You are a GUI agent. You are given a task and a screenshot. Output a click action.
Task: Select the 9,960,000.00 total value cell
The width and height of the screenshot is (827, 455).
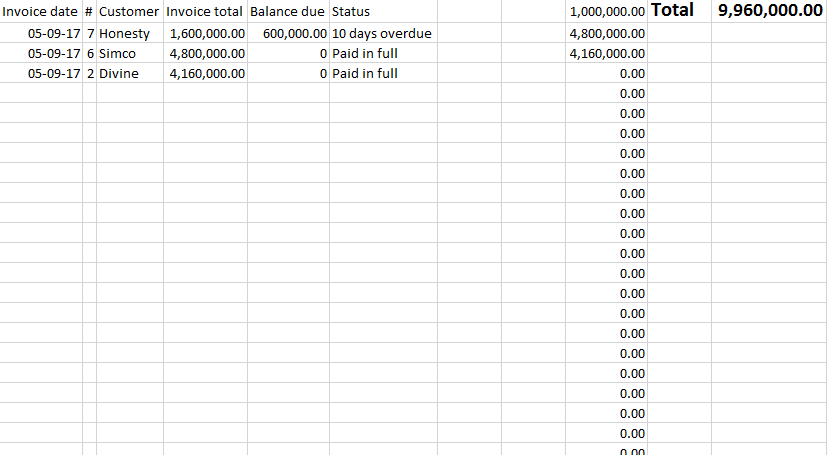click(x=769, y=12)
